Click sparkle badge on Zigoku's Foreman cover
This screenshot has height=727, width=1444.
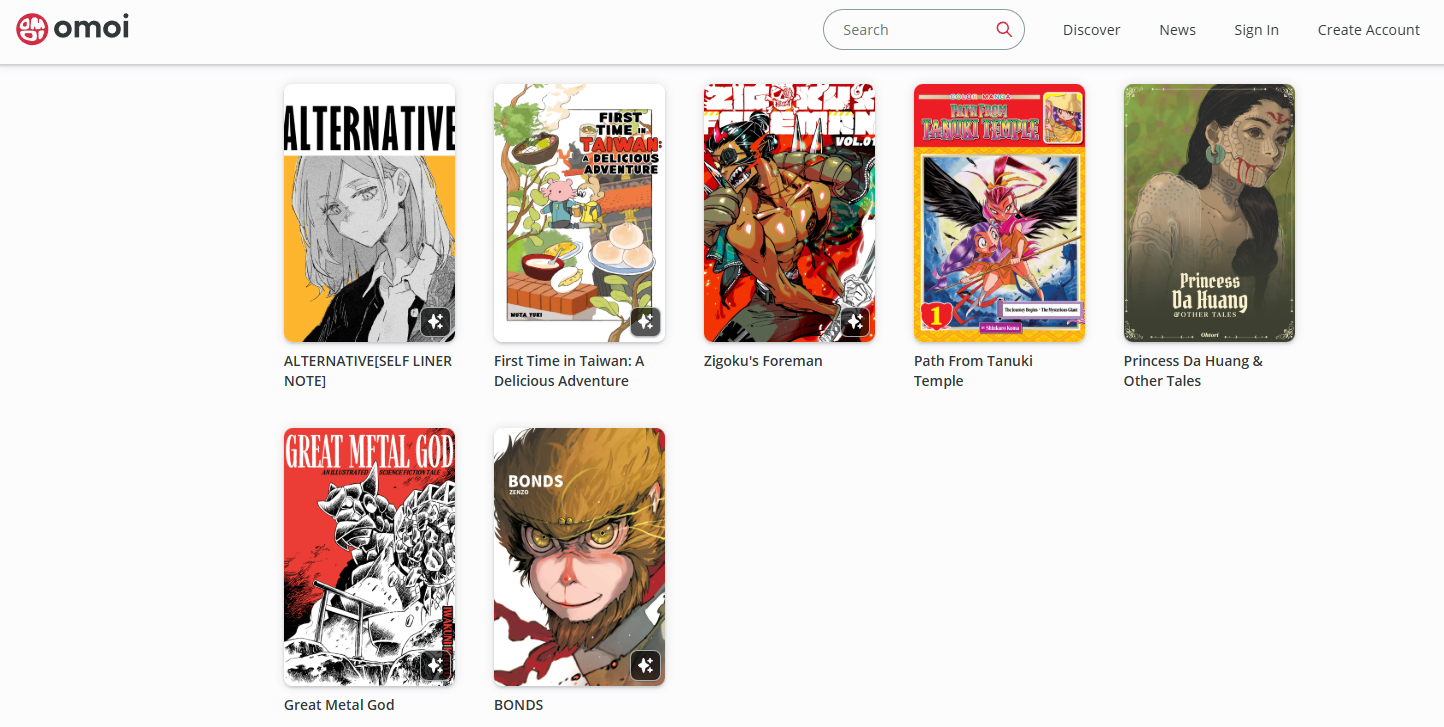(x=855, y=322)
